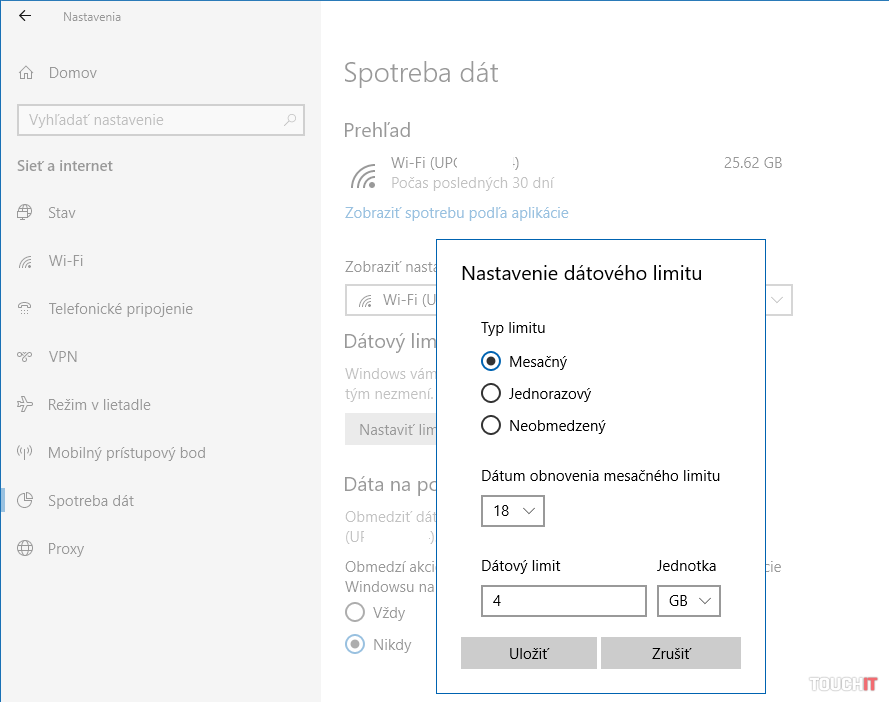Cancel with the Zrušiť button
The width and height of the screenshot is (889, 702).
coord(670,653)
